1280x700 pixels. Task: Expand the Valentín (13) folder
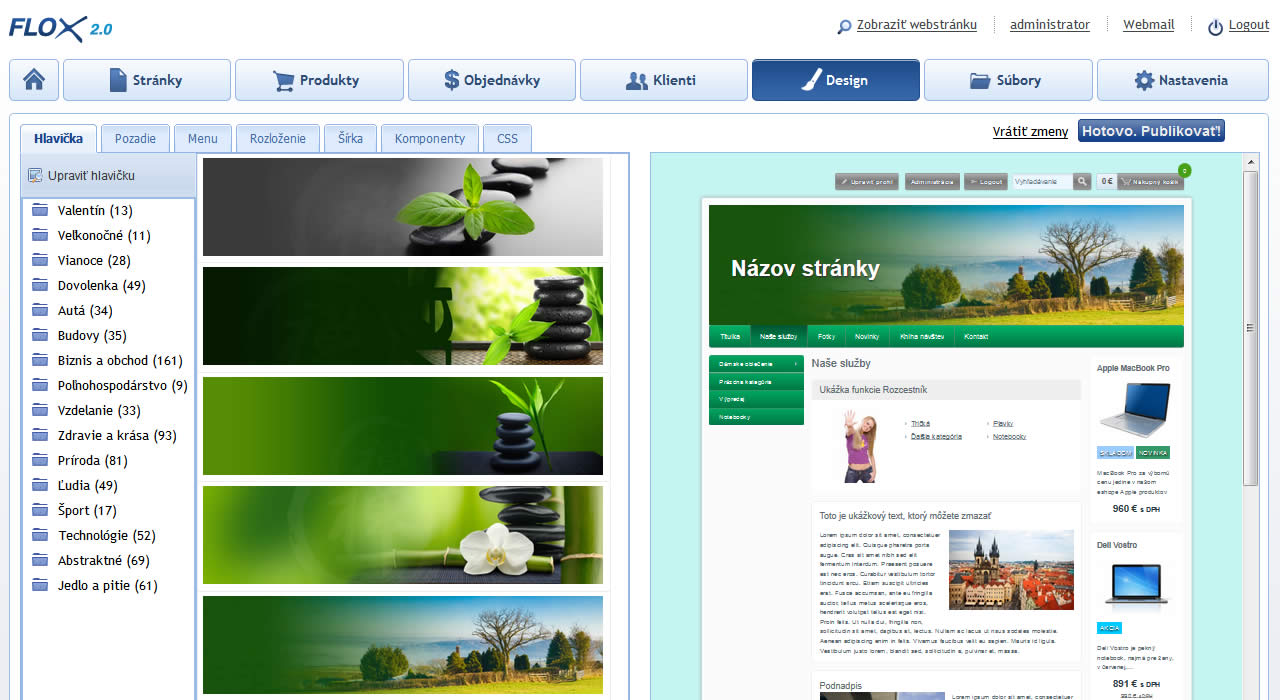pyautogui.click(x=95, y=211)
